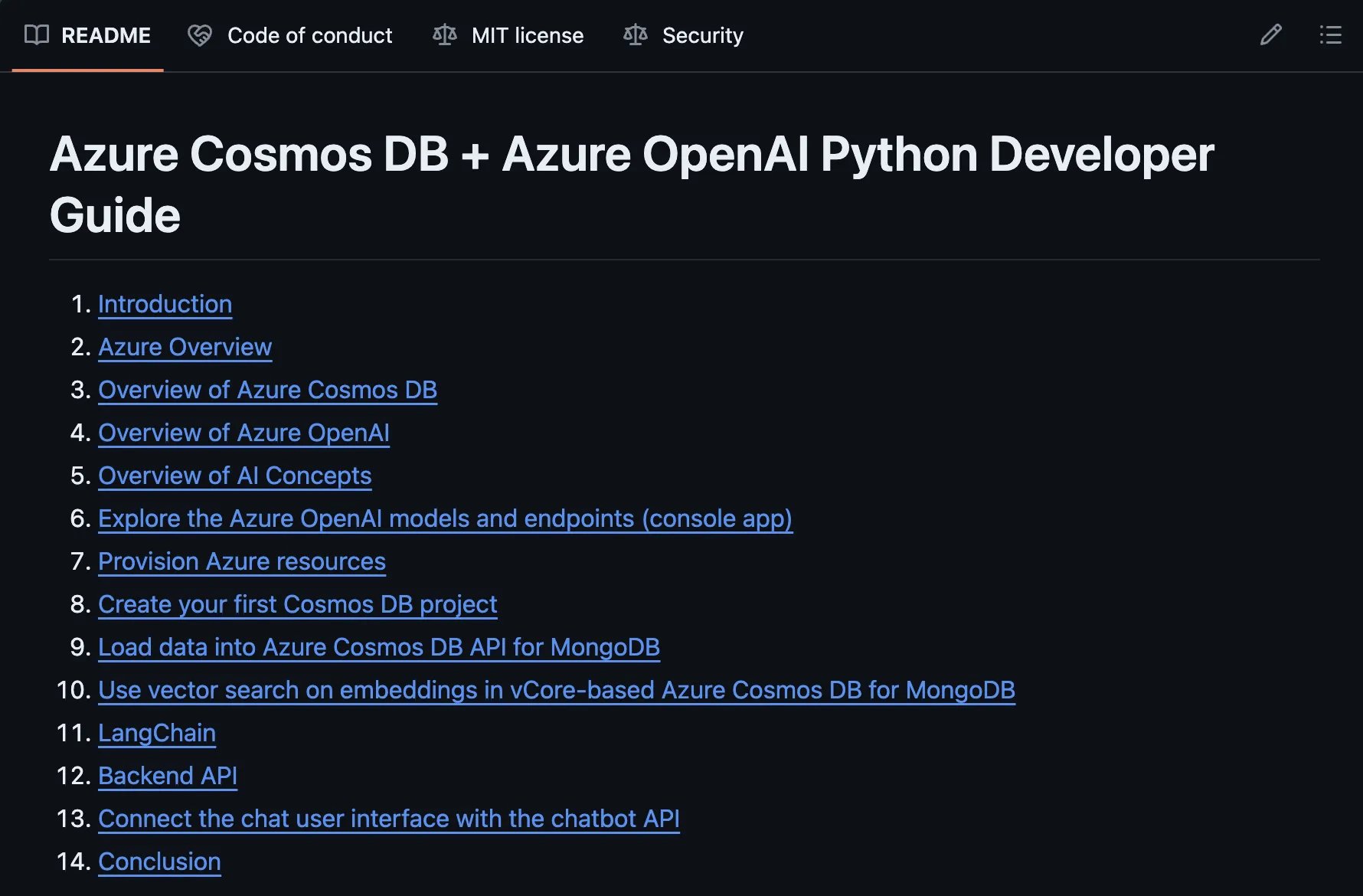Go to Overview of Azure Cosmos DB
The width and height of the screenshot is (1363, 896).
[268, 390]
